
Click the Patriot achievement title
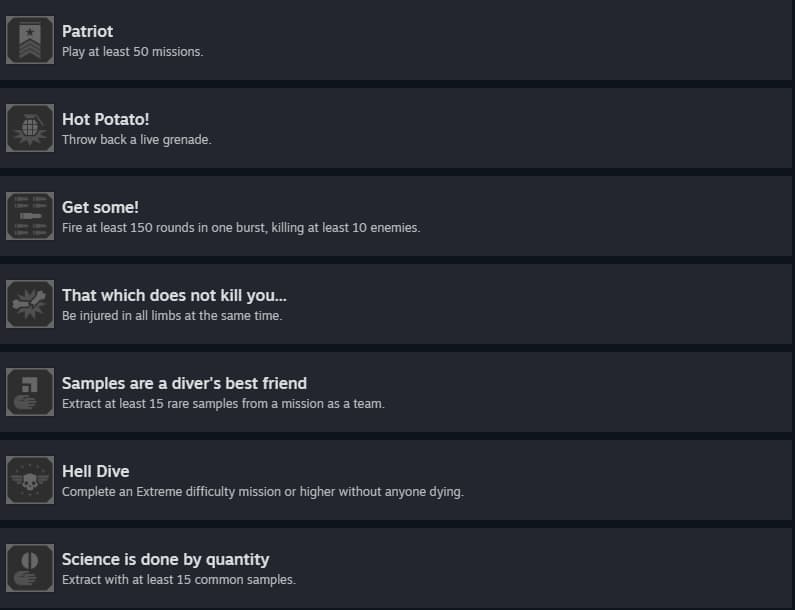click(x=88, y=31)
